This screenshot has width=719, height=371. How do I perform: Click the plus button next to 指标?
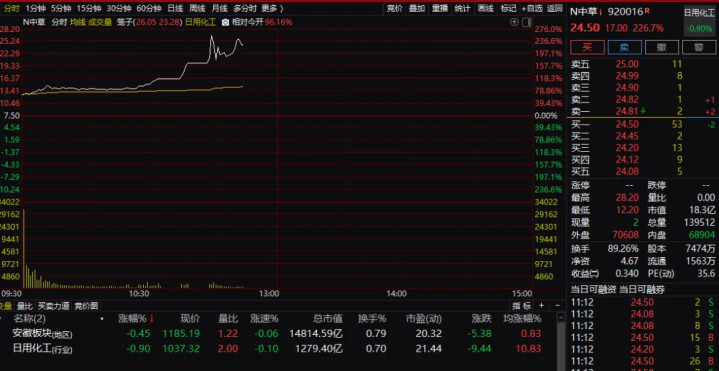tap(541, 305)
